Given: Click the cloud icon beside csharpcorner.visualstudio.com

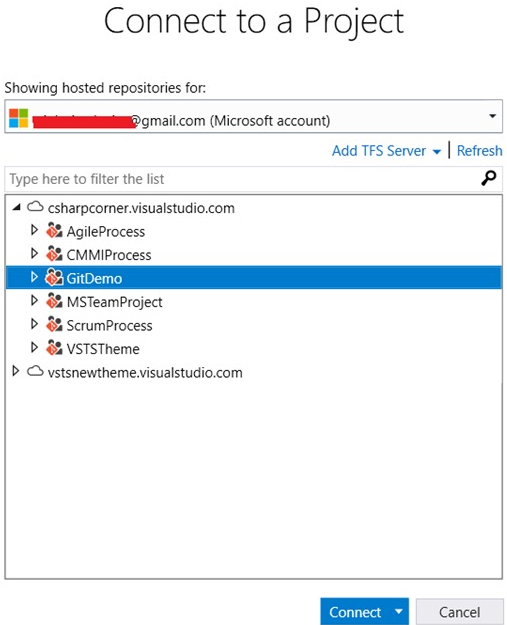Looking at the screenshot, I should coord(35,207).
